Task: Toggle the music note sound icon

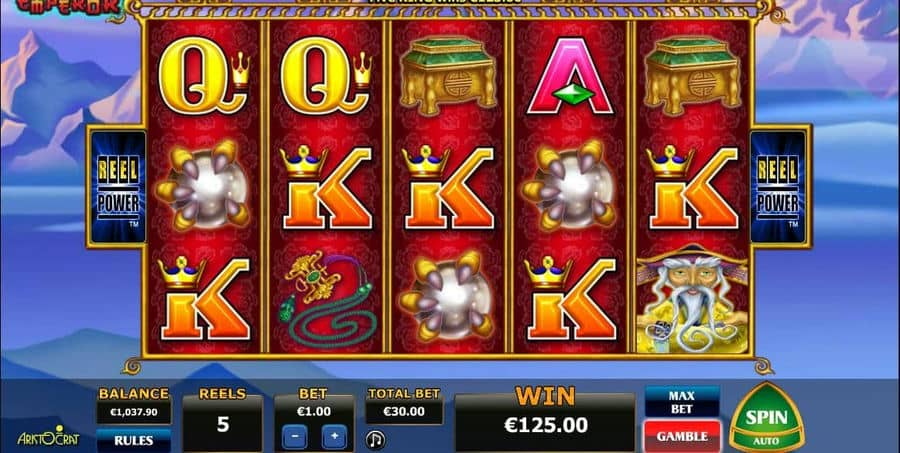Action: pos(376,440)
